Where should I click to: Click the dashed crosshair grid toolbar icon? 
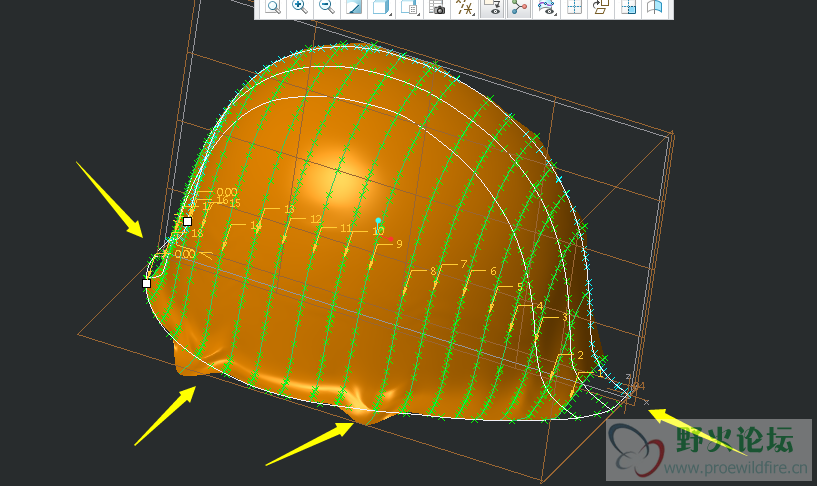[x=574, y=8]
